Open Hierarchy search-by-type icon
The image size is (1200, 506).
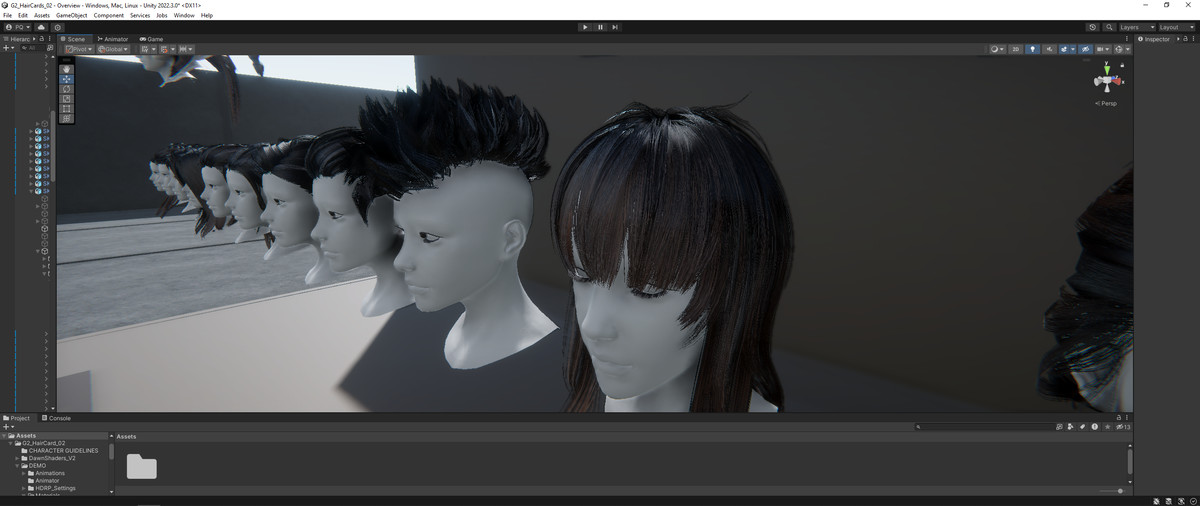pyautogui.click(x=50, y=48)
